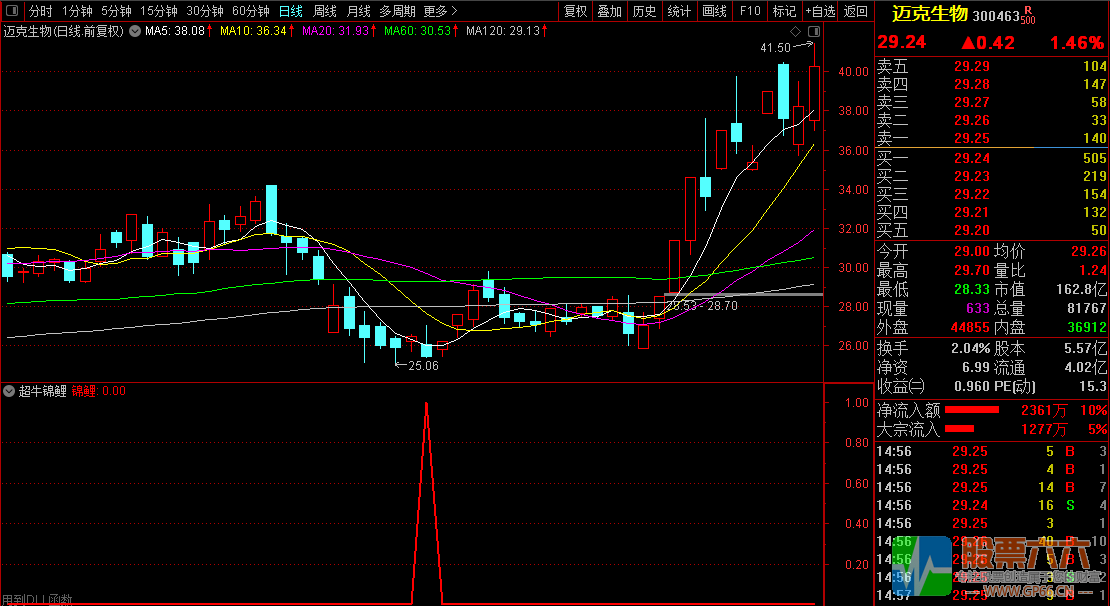The image size is (1110, 606).
Task: Click the red R 500 badge
Action: coord(1028,15)
